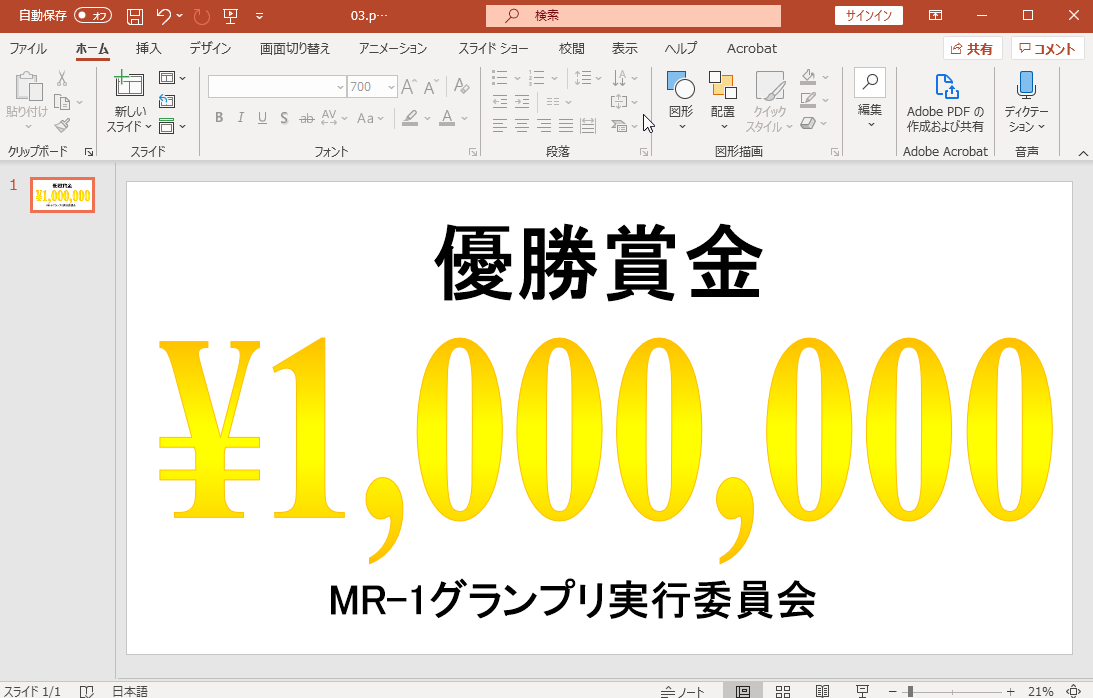The image size is (1093, 698).
Task: Toggle the Notes (ノート) pane
Action: 683,691
